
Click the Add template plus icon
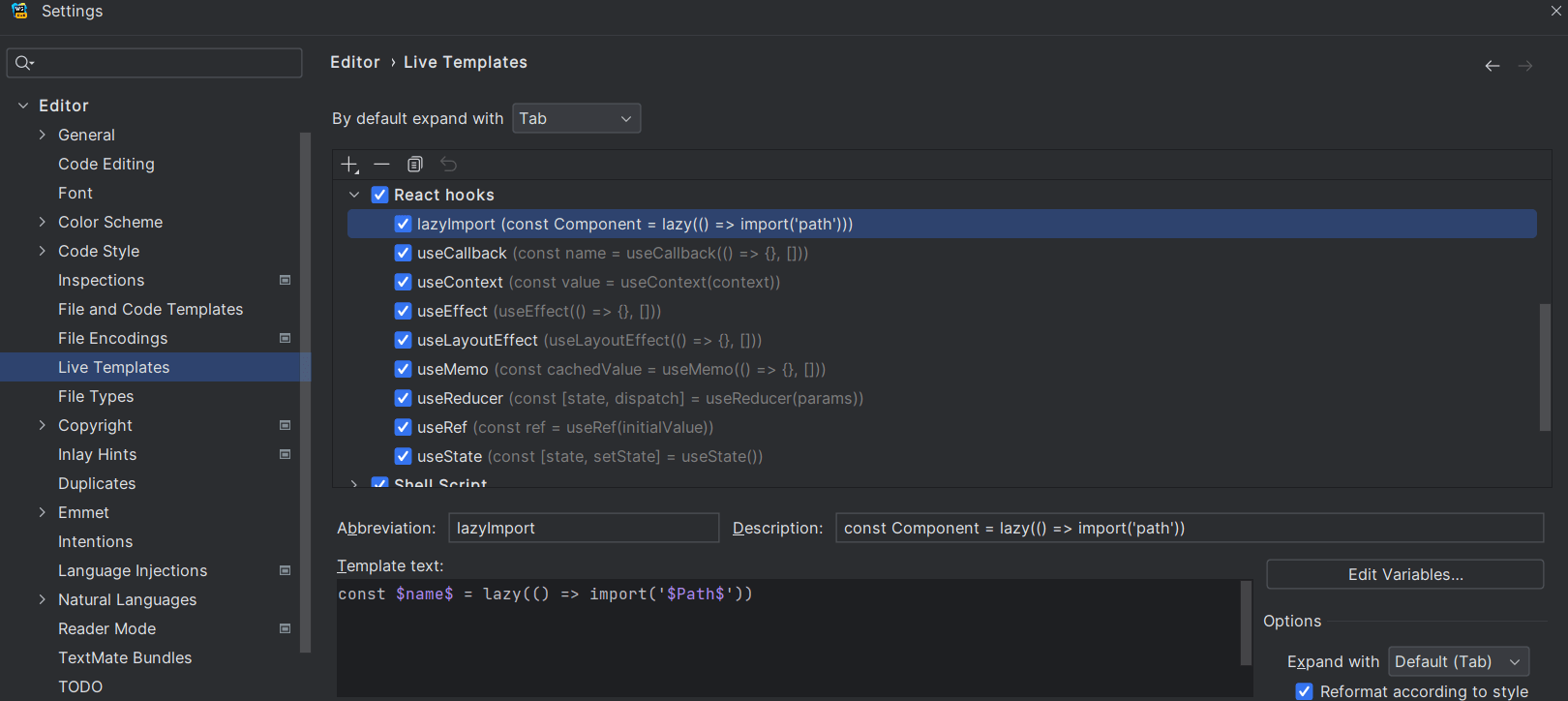point(349,165)
